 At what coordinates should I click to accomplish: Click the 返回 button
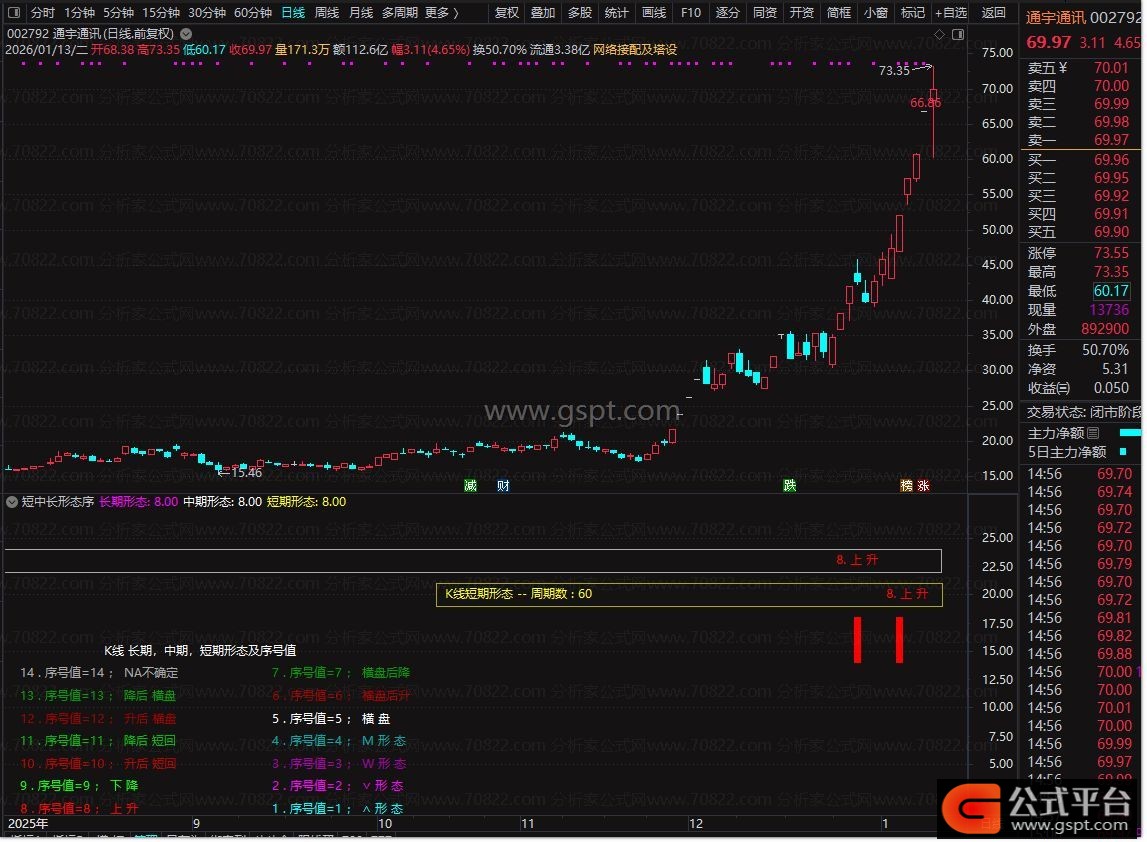click(994, 13)
